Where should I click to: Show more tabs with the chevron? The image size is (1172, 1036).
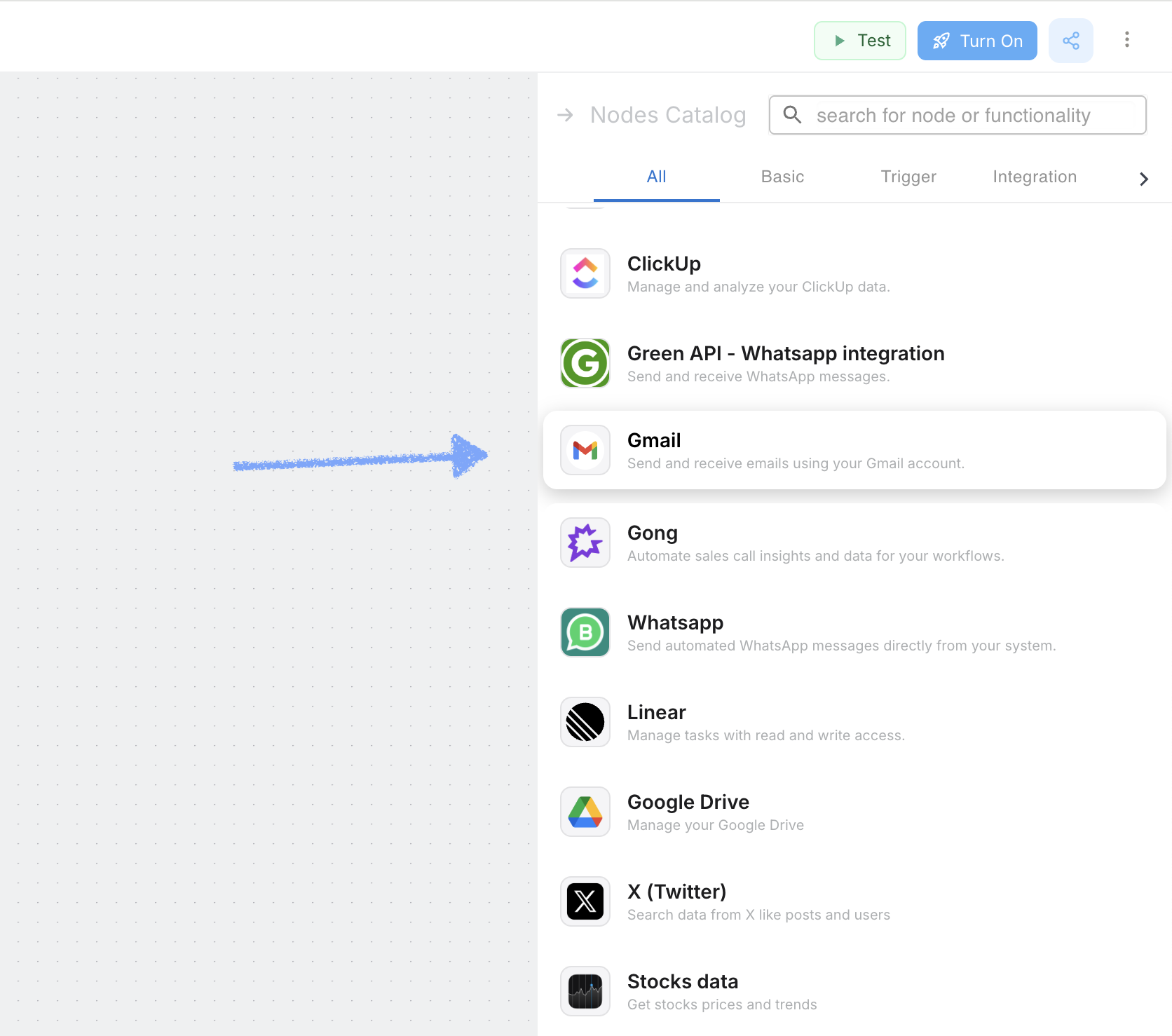[1144, 179]
